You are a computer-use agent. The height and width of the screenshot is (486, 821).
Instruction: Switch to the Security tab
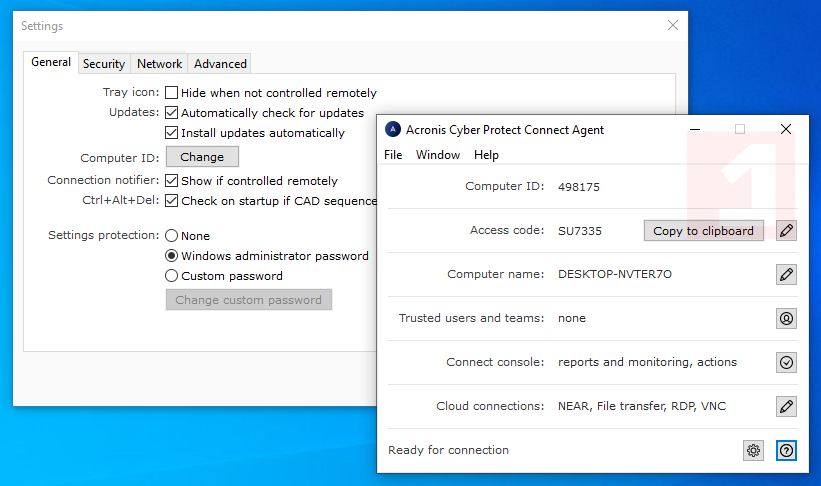[104, 64]
